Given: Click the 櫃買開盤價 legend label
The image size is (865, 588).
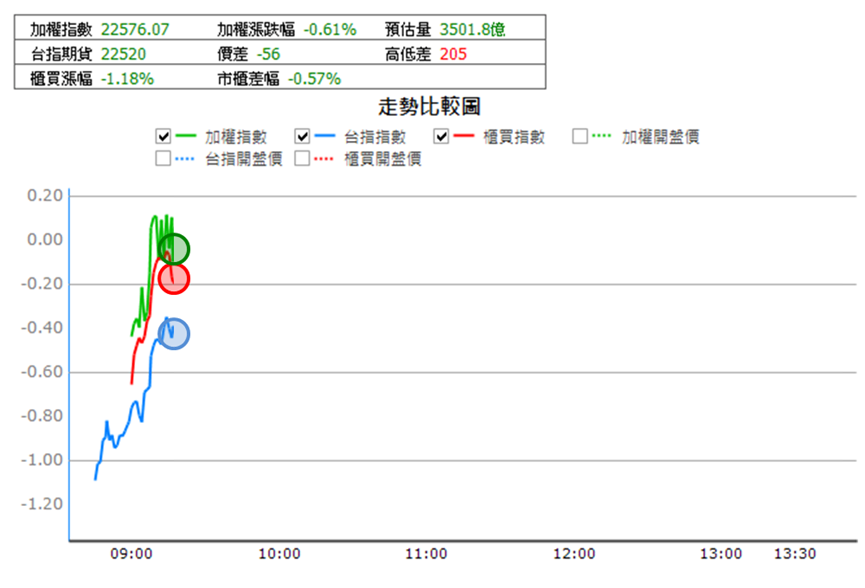Looking at the screenshot, I should click(383, 159).
